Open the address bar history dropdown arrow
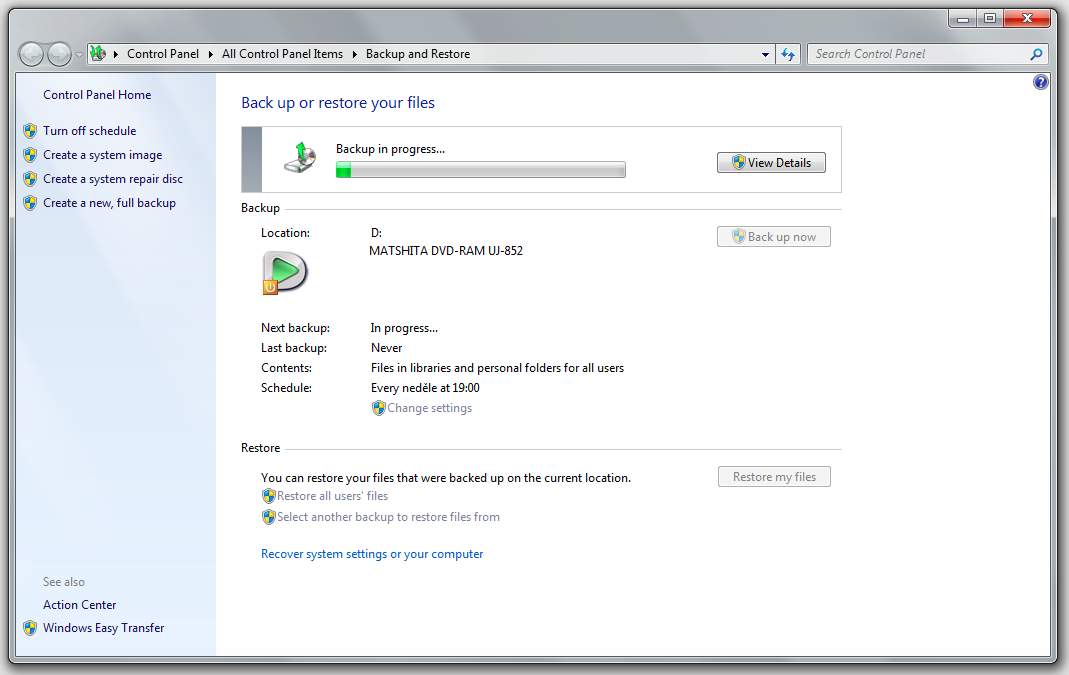Image resolution: width=1069 pixels, height=675 pixels. tap(765, 55)
